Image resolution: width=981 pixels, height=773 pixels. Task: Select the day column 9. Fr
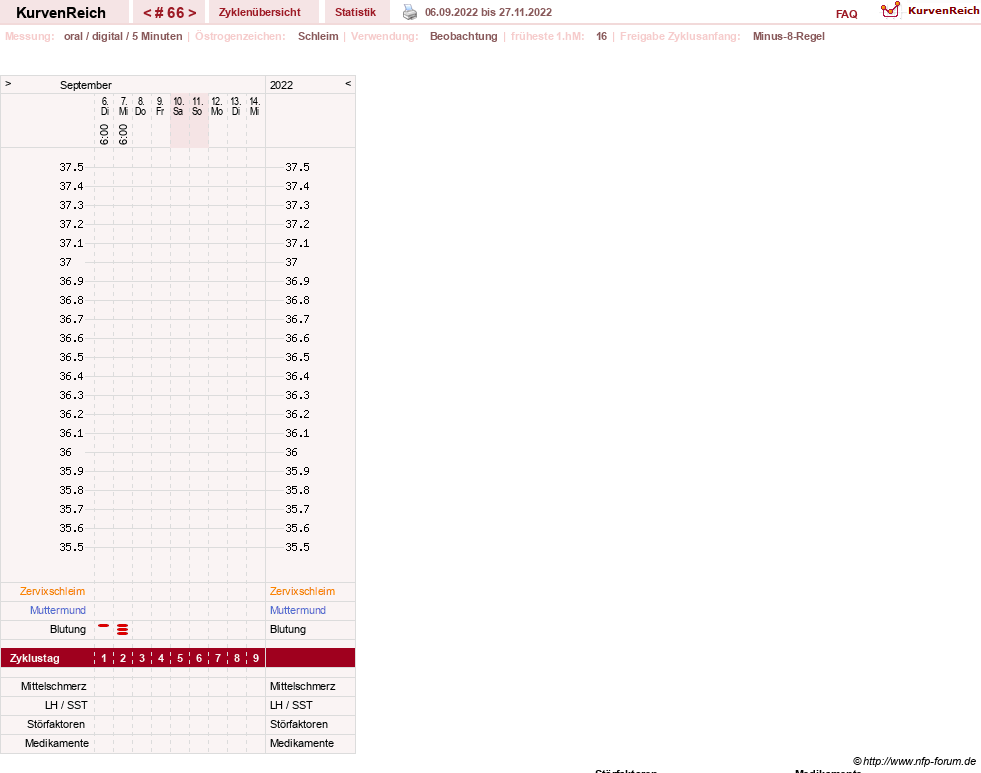(x=160, y=106)
